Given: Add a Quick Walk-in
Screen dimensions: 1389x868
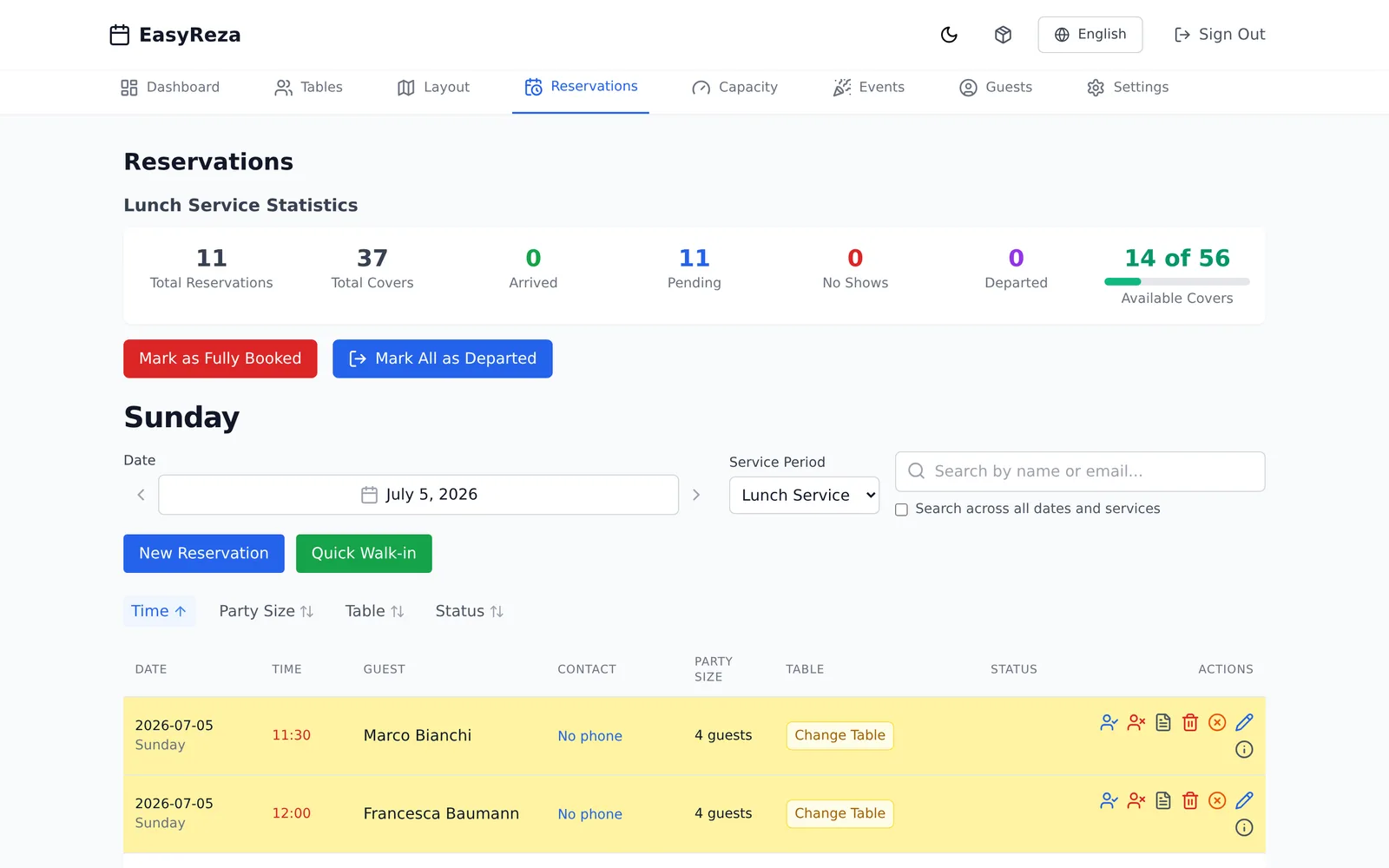Looking at the screenshot, I should pos(364,553).
